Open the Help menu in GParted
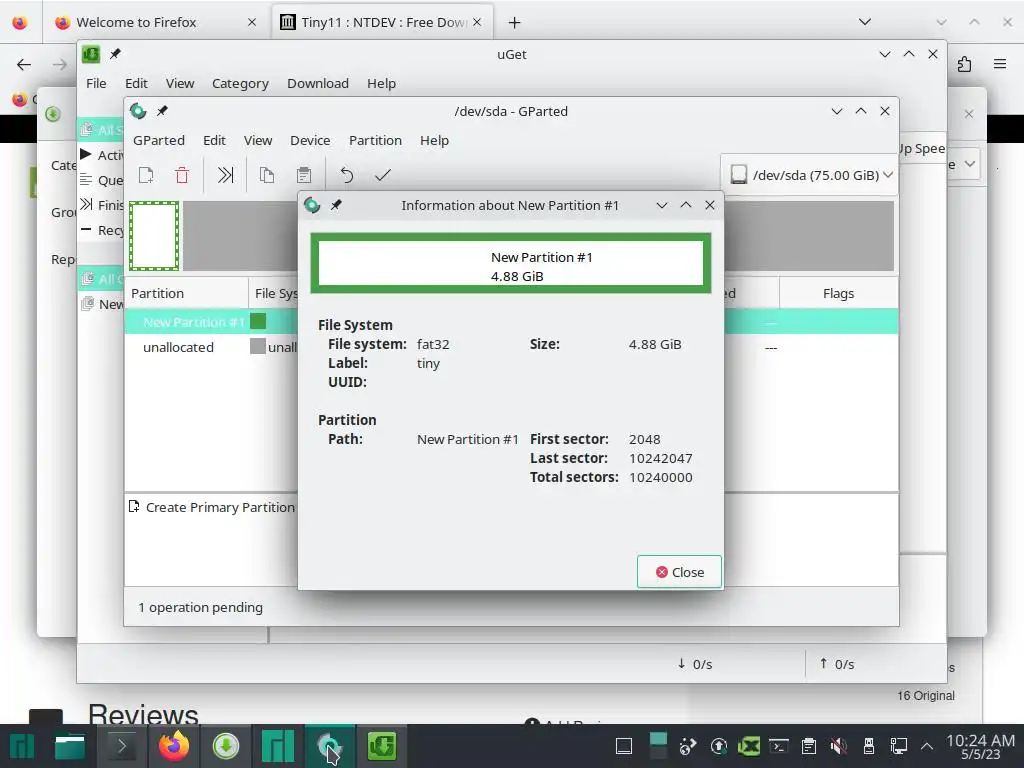 (x=434, y=140)
